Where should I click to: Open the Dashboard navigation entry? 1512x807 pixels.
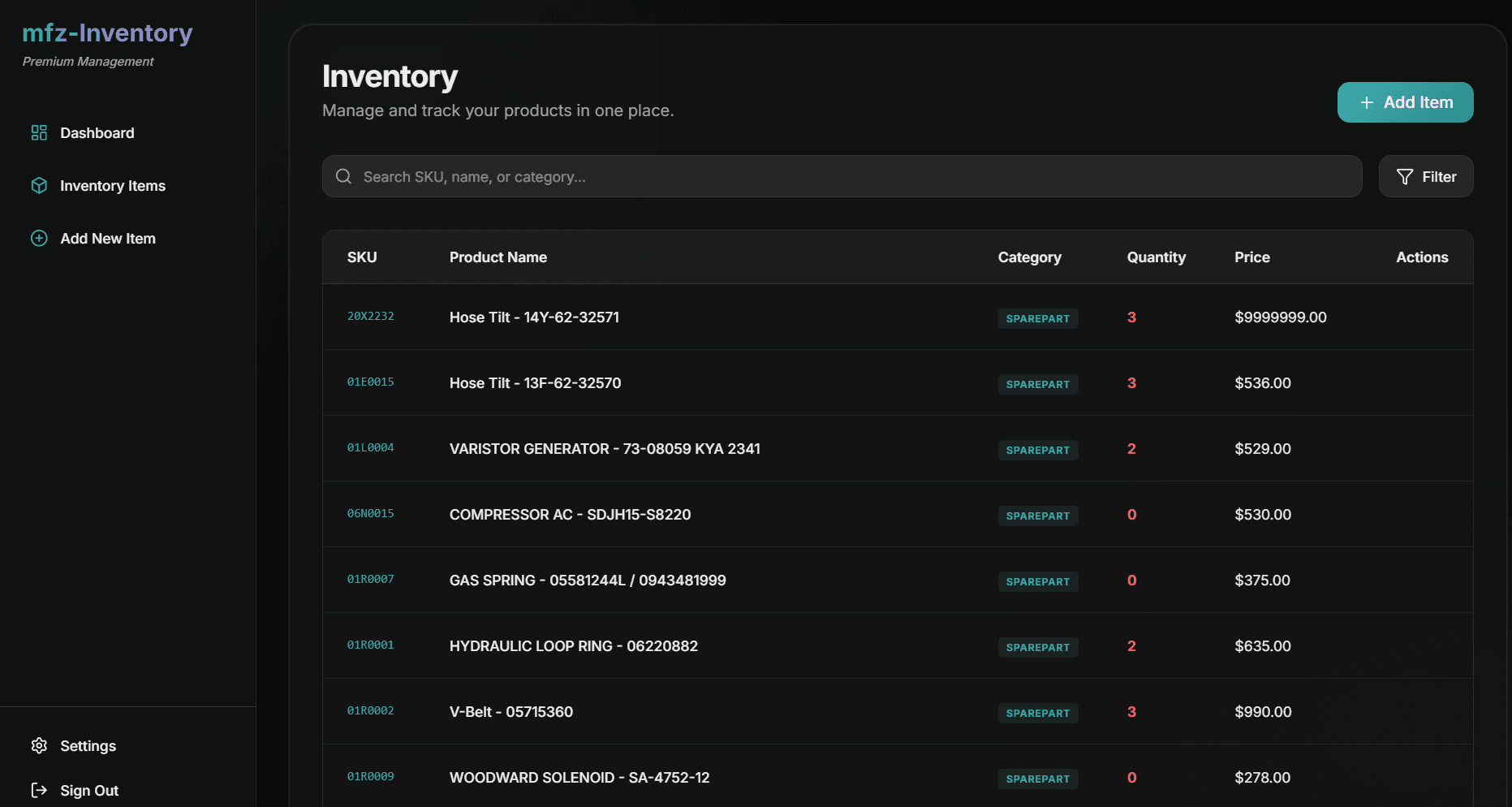(97, 132)
